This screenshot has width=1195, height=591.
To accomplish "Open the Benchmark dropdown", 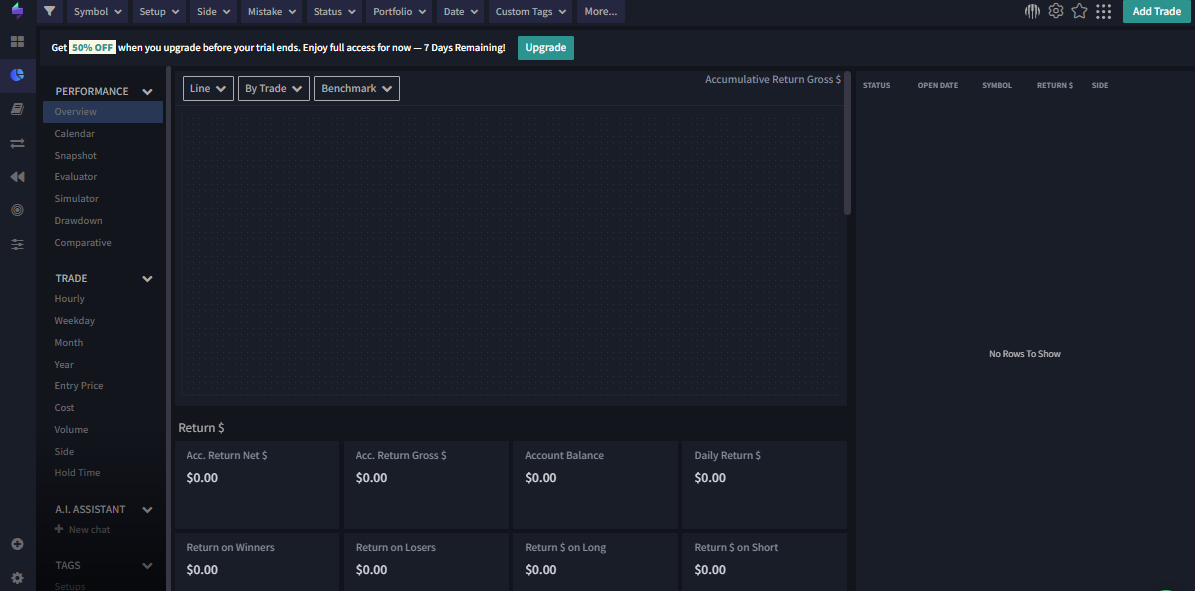I will coord(357,88).
